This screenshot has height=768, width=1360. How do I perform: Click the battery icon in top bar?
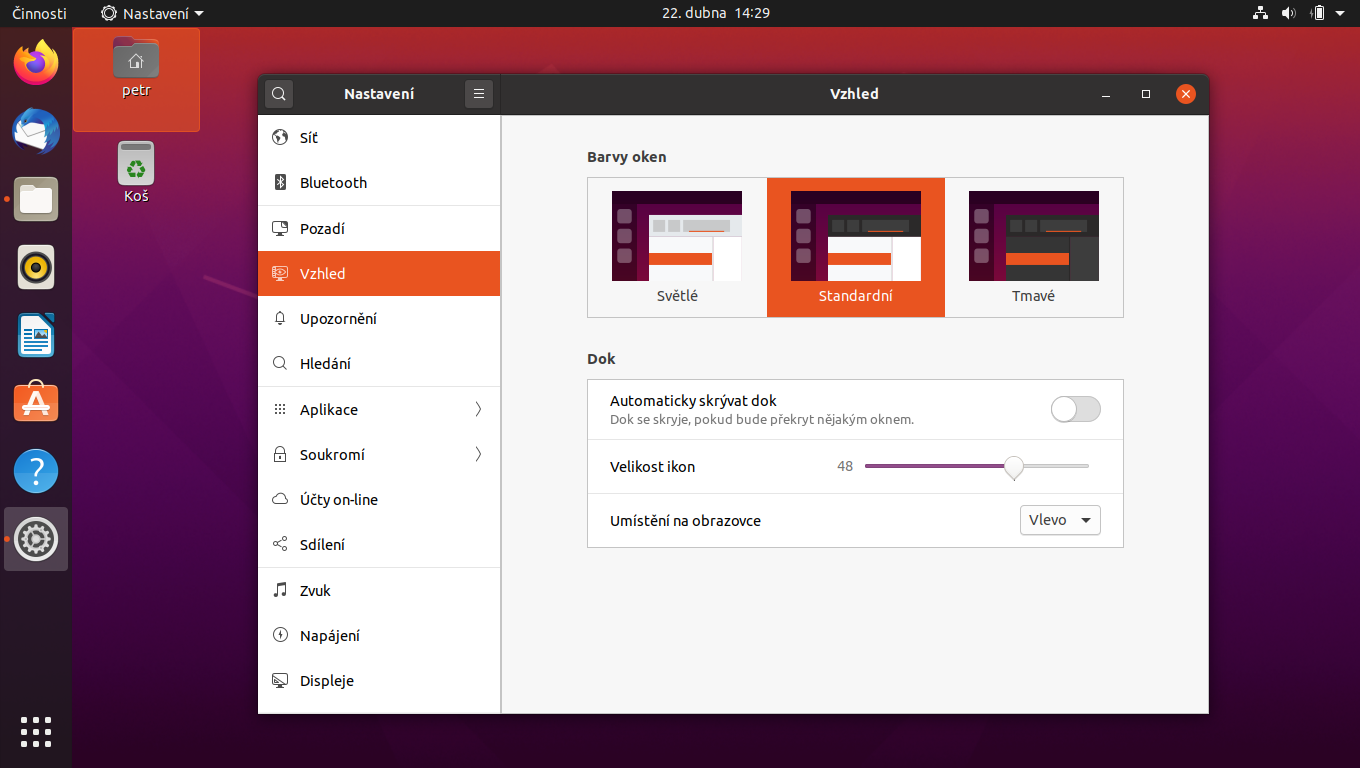[1318, 14]
